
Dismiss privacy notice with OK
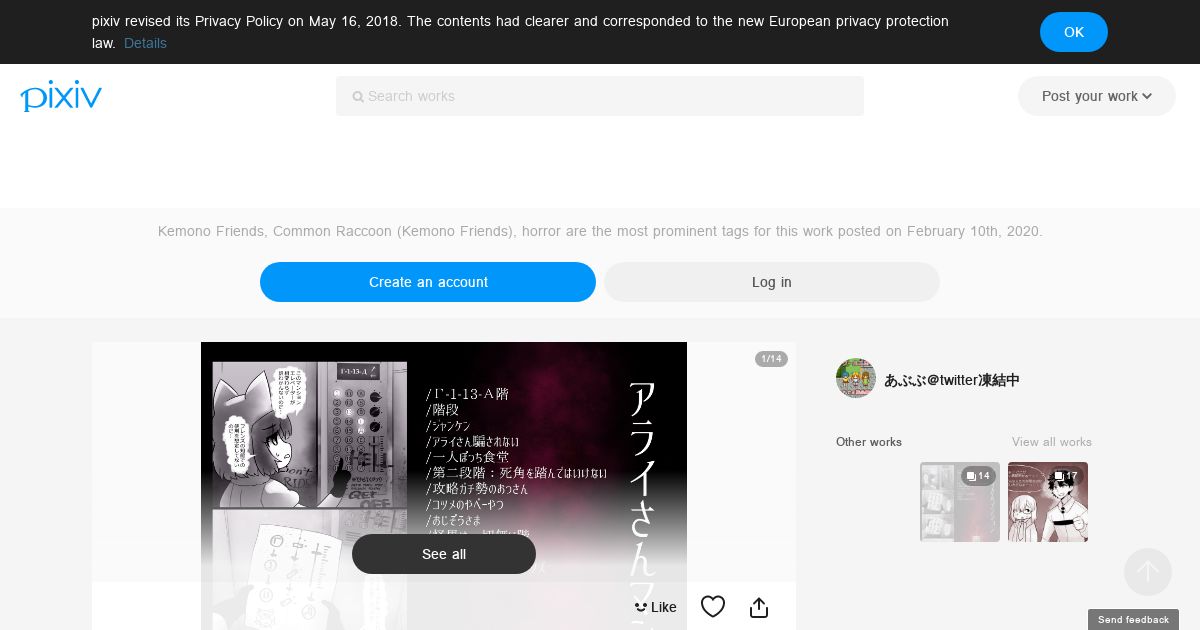click(1074, 32)
